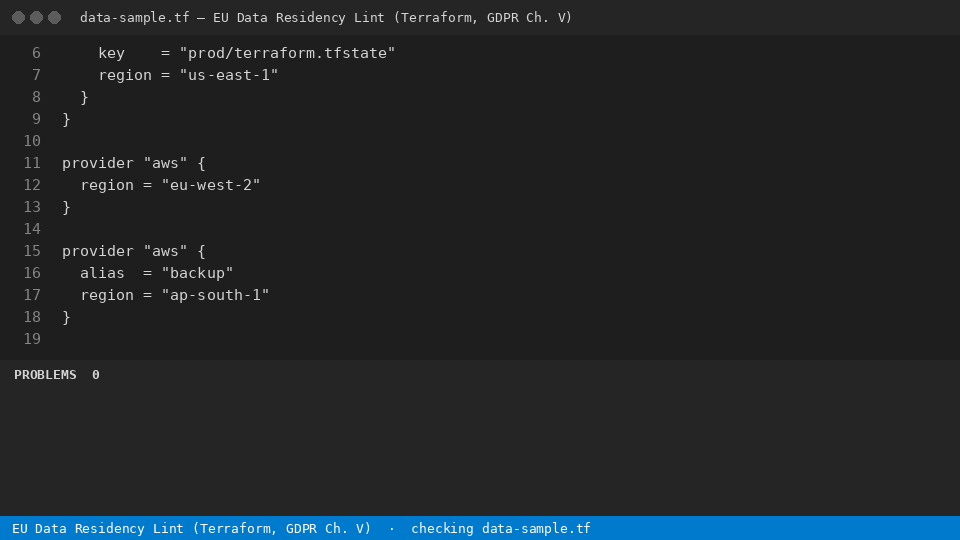This screenshot has height=540, width=960.
Task: Click the red close window dot
Action: pos(18,18)
